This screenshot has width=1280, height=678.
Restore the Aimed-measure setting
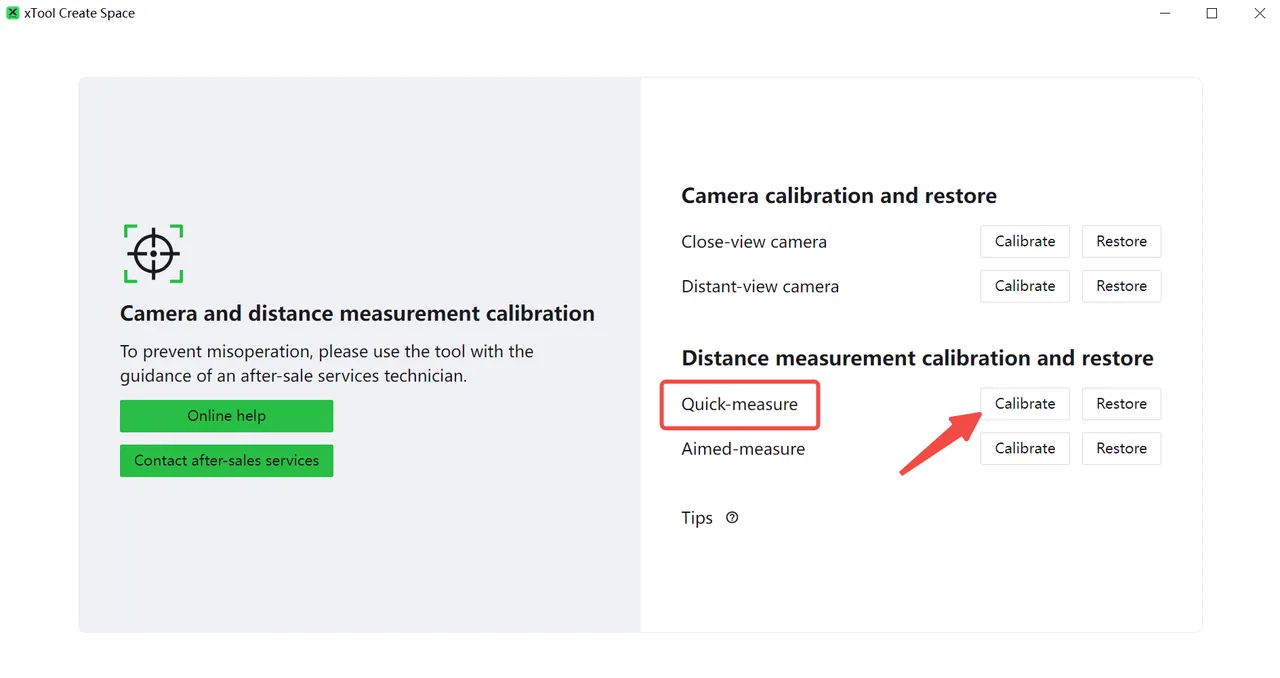(x=1121, y=448)
